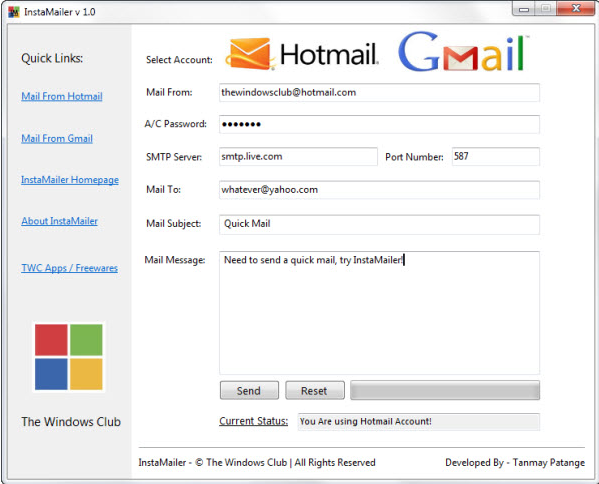Click the Mail Subject field
This screenshot has height=484, width=599.
(379, 224)
